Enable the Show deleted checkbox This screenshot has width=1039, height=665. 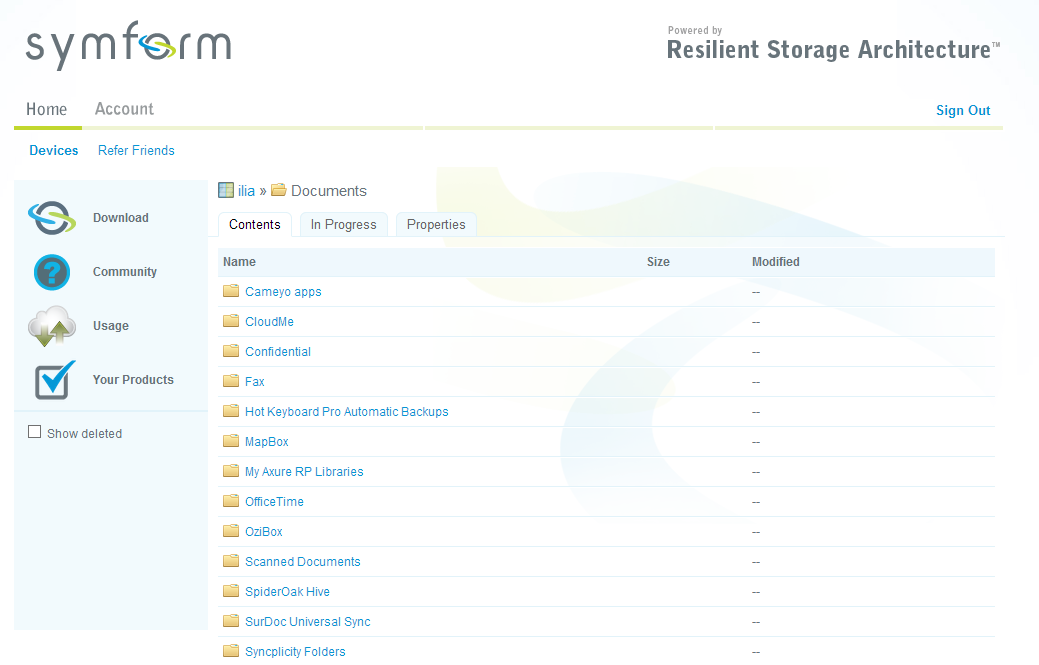pos(34,432)
